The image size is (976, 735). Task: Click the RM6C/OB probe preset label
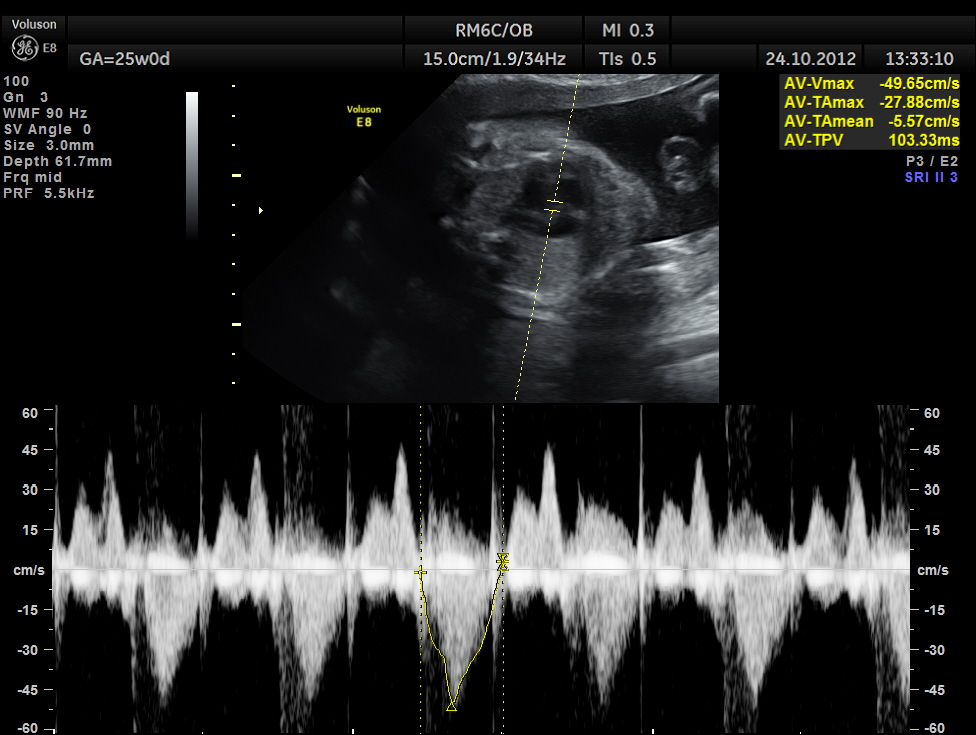[494, 30]
